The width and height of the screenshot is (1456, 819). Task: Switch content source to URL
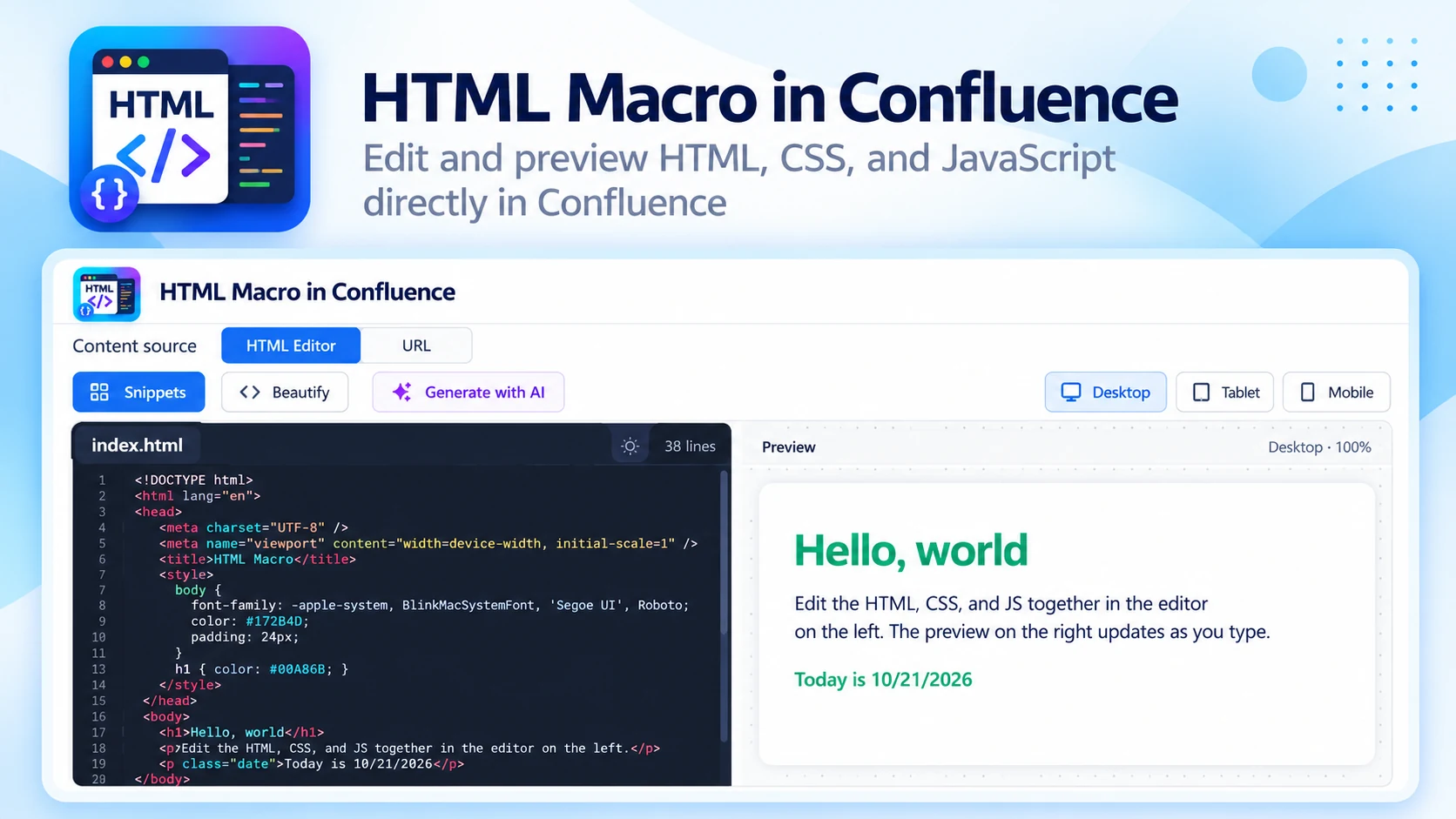point(416,346)
